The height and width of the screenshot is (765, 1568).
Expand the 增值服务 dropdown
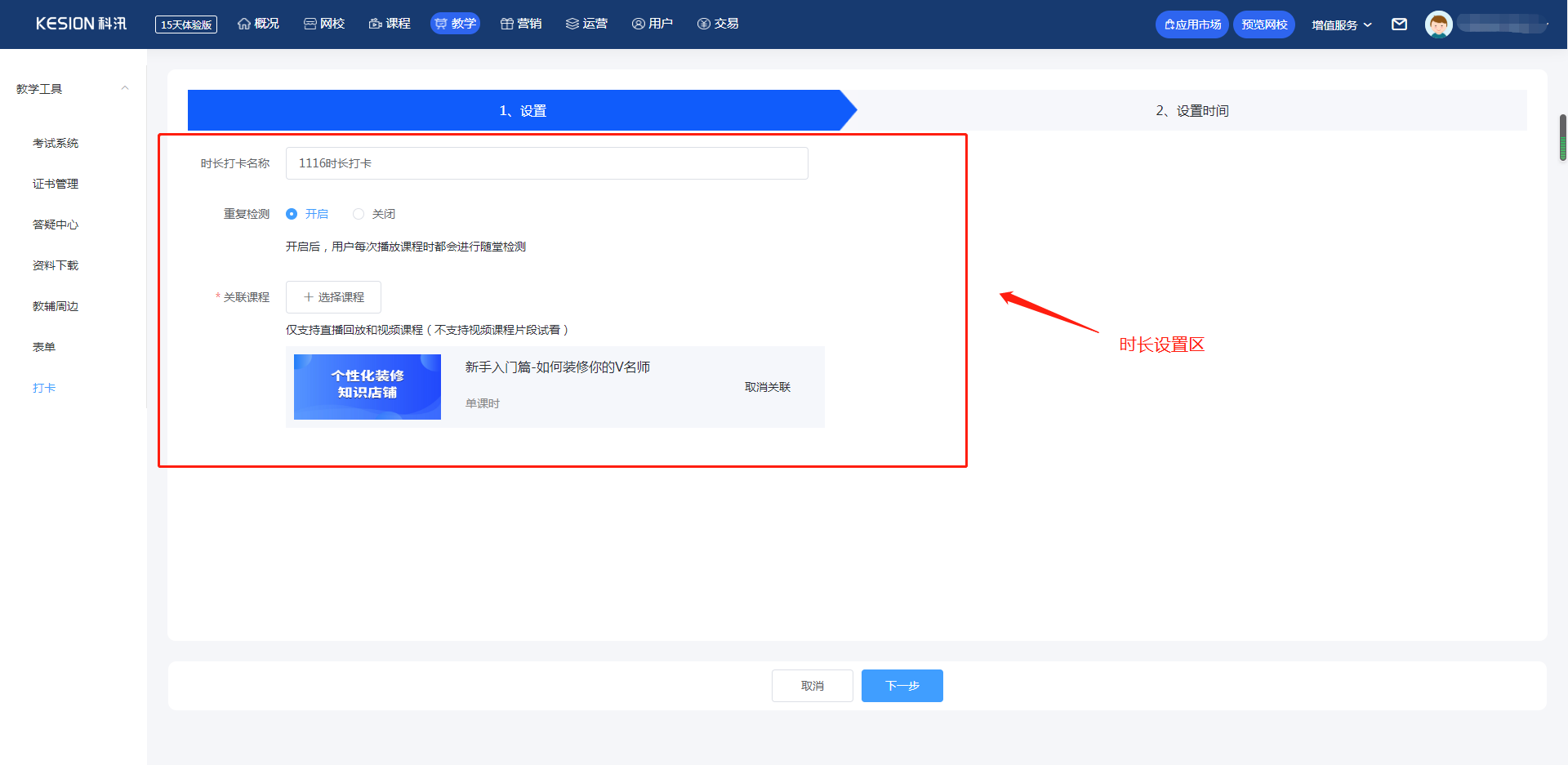(x=1341, y=25)
